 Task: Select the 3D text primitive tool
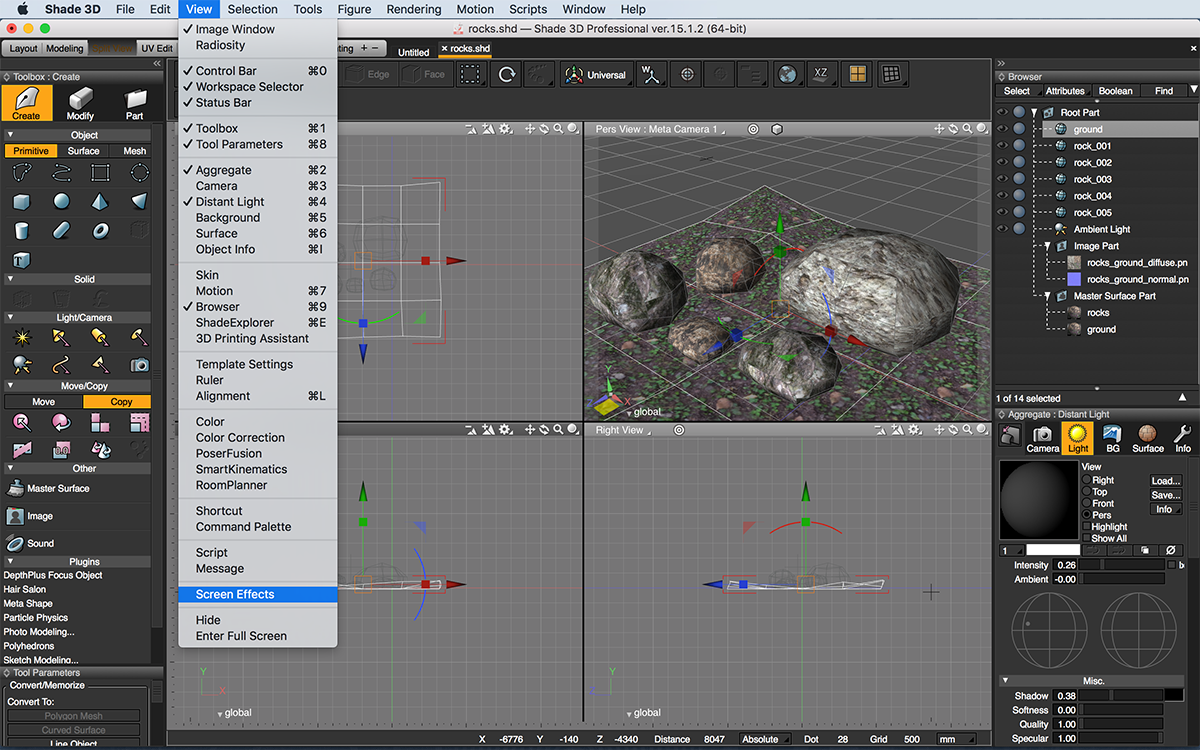coord(21,260)
